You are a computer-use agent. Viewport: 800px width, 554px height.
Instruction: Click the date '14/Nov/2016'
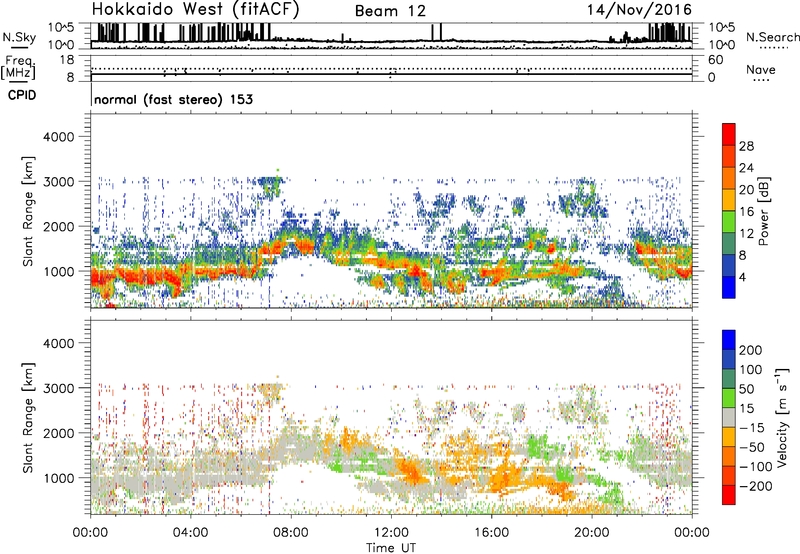[x=639, y=9]
